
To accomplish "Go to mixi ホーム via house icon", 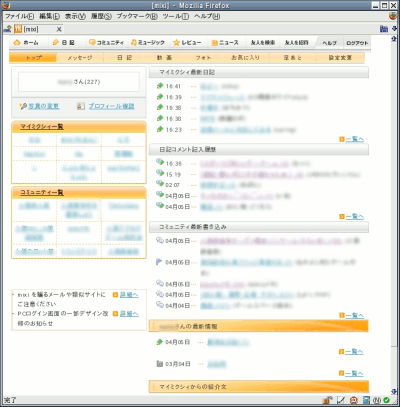I will pos(17,43).
